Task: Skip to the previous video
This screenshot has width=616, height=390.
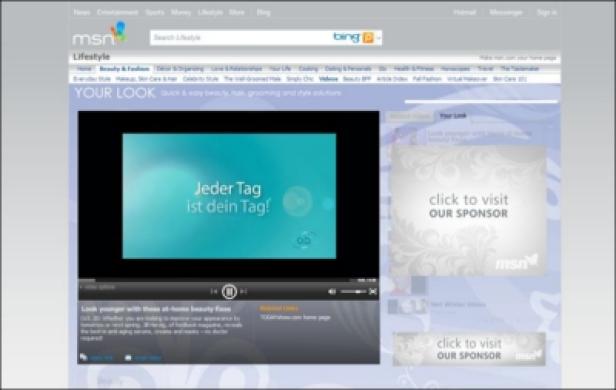Action: [x=214, y=291]
